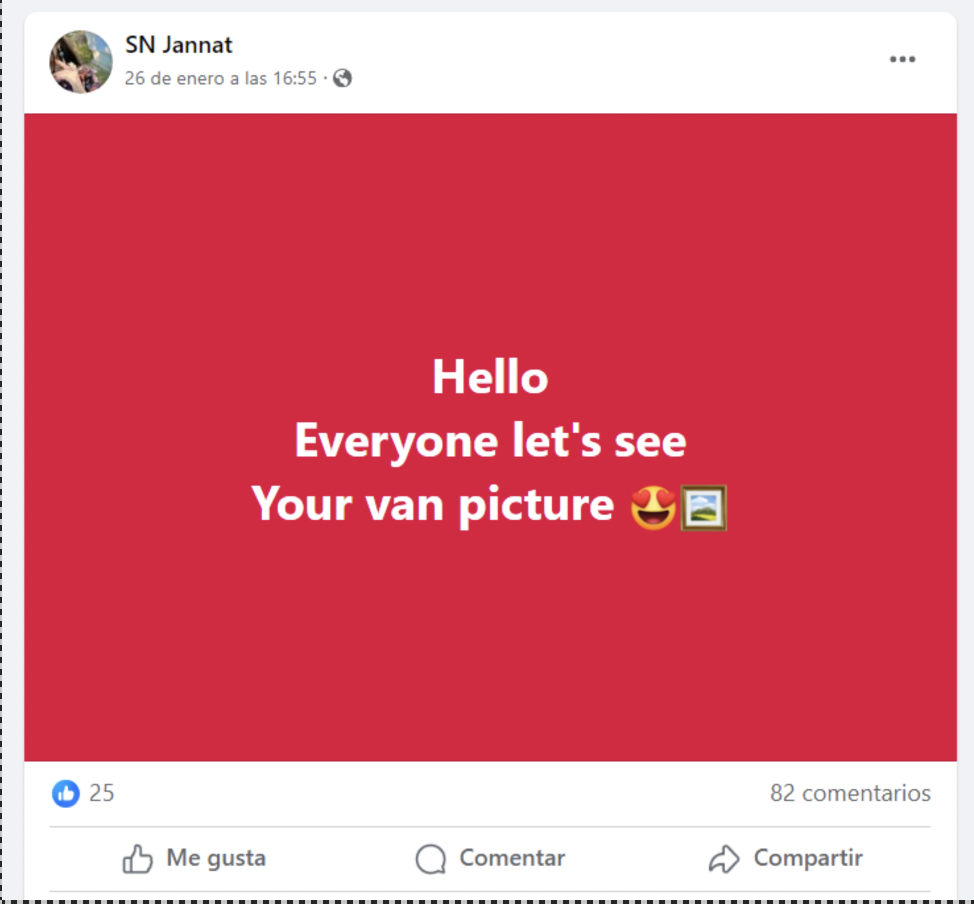This screenshot has height=904, width=974.
Task: Click the globe public audience icon
Action: 342,78
